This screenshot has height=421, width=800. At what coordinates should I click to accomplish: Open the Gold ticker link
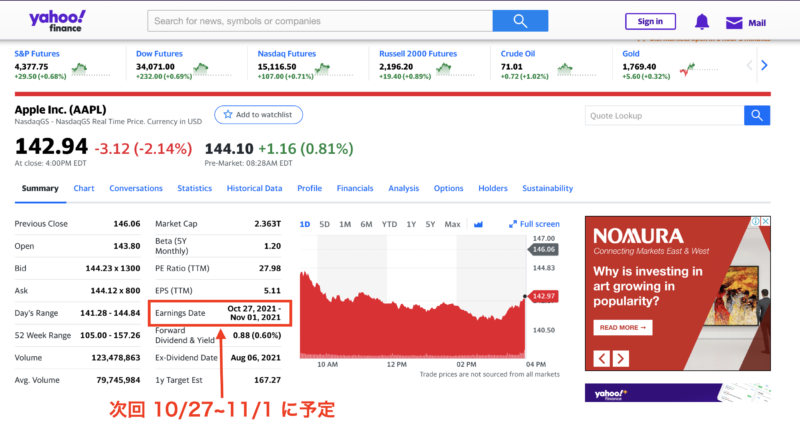coord(631,54)
